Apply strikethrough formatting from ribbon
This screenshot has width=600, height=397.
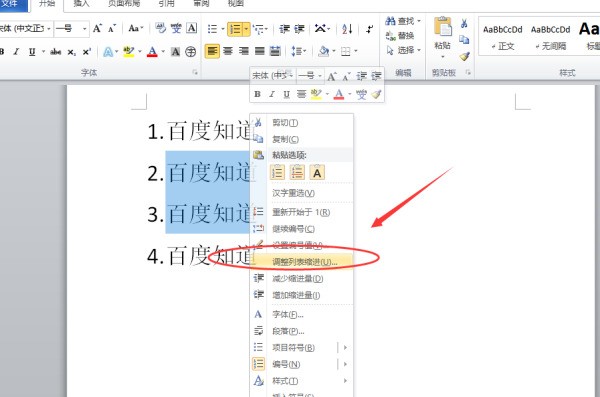[x=55, y=52]
